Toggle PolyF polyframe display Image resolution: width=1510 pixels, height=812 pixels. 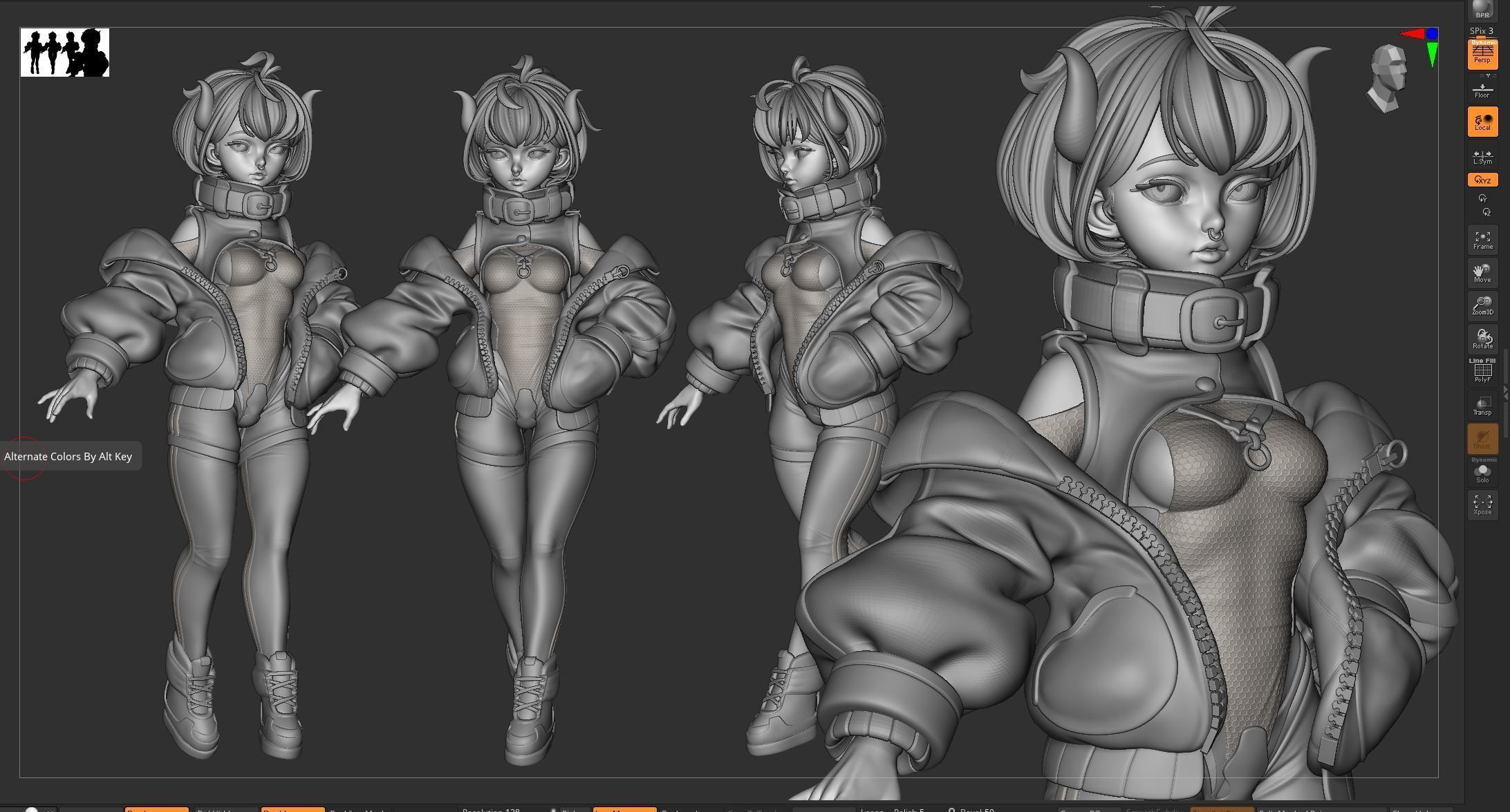click(1482, 371)
